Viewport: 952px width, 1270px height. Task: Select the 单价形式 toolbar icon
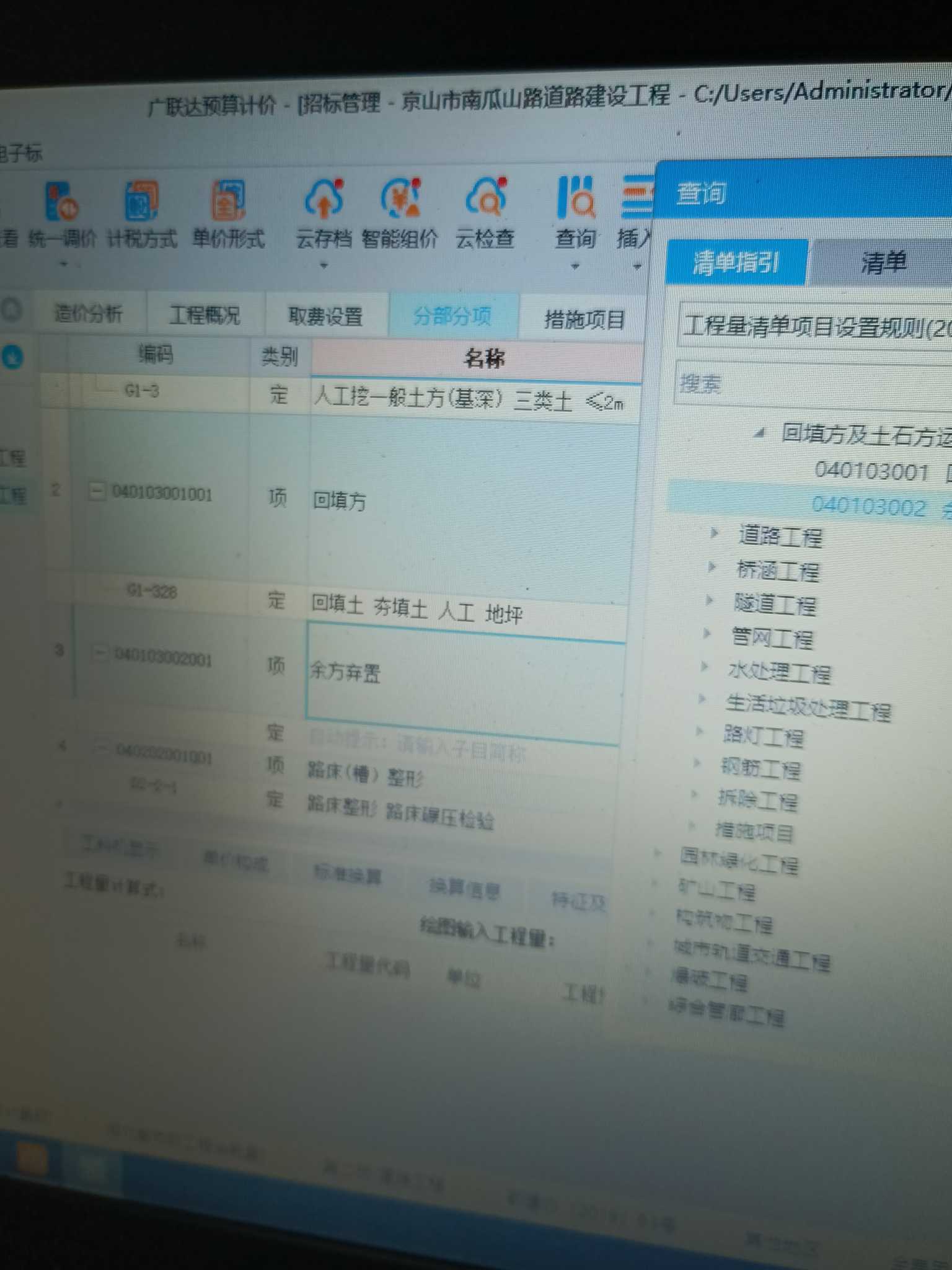coord(228,200)
